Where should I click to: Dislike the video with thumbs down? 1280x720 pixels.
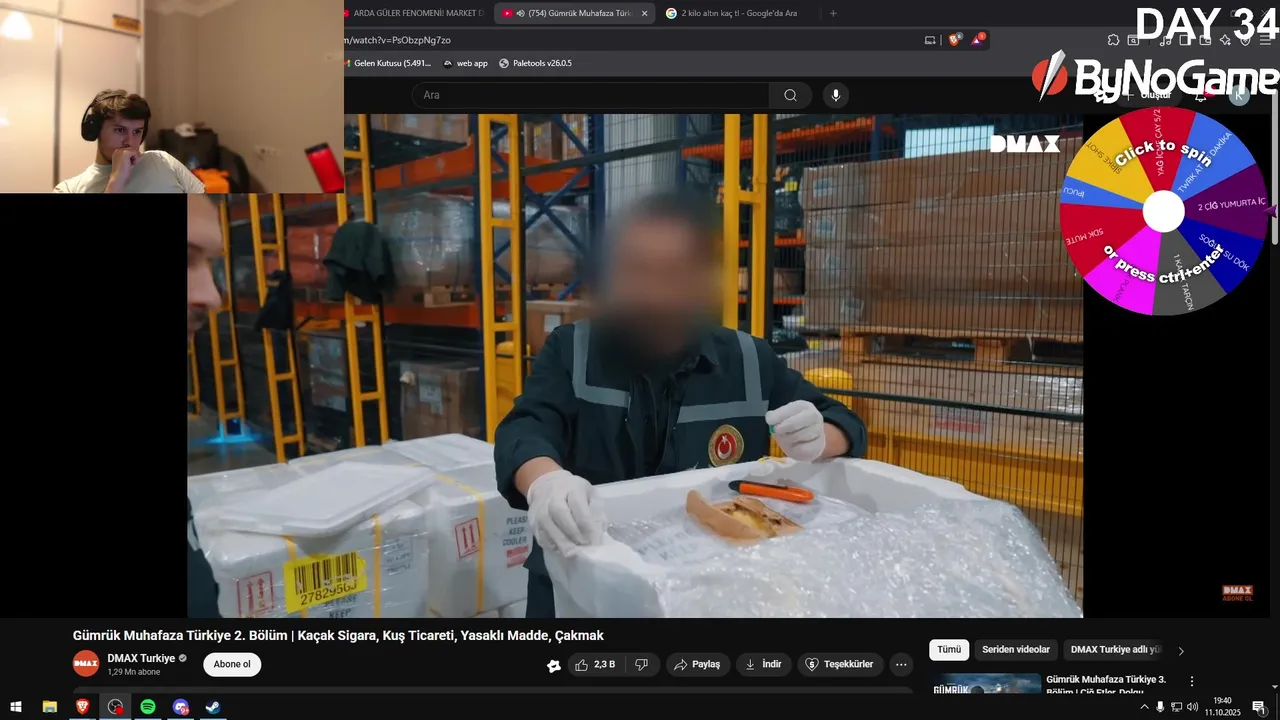click(642, 664)
